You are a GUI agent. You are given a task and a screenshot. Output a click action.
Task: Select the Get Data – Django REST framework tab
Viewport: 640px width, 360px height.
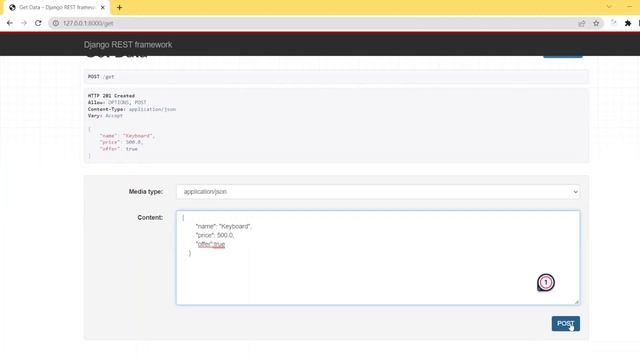[56, 7]
